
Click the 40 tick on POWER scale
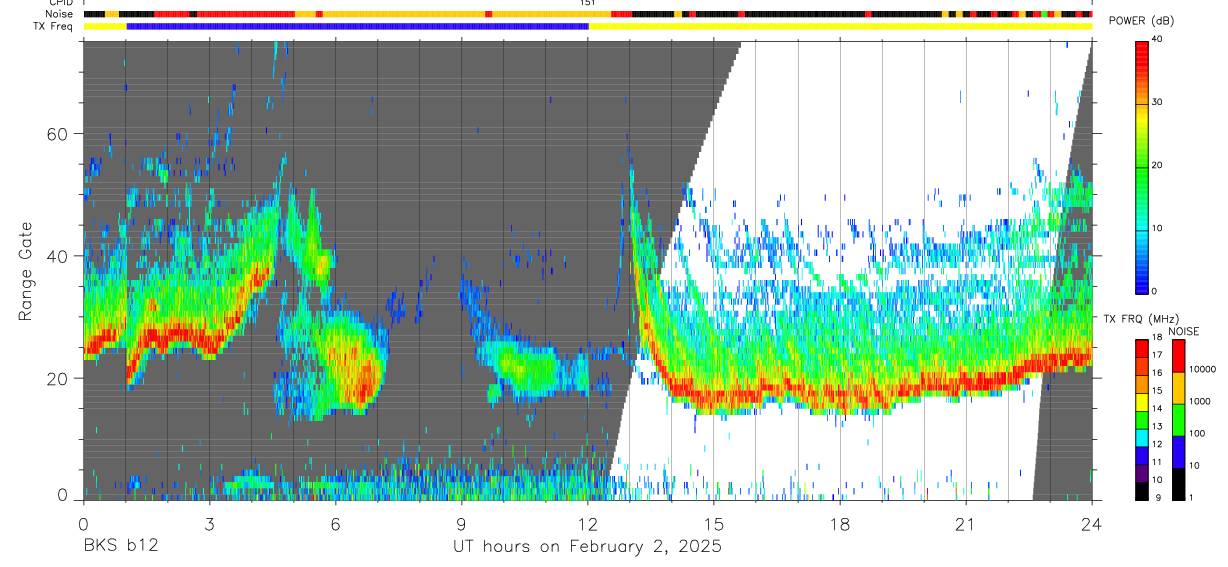[x=1156, y=39]
